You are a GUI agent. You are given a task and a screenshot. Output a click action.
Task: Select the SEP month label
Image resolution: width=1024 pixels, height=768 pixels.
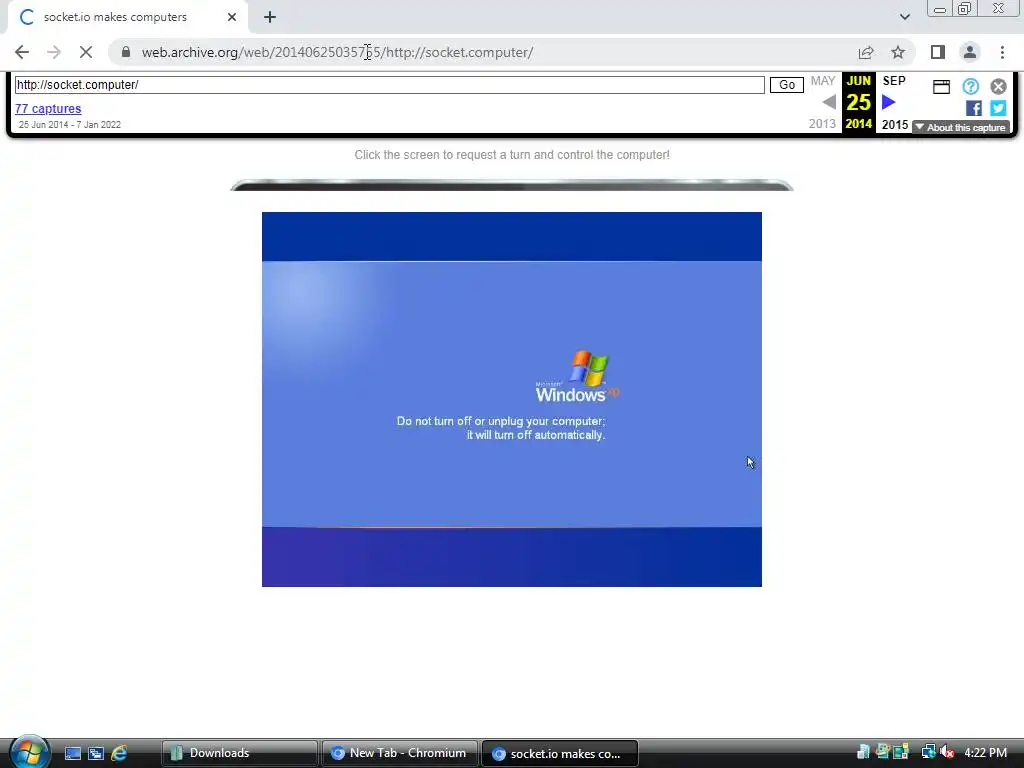coord(894,81)
